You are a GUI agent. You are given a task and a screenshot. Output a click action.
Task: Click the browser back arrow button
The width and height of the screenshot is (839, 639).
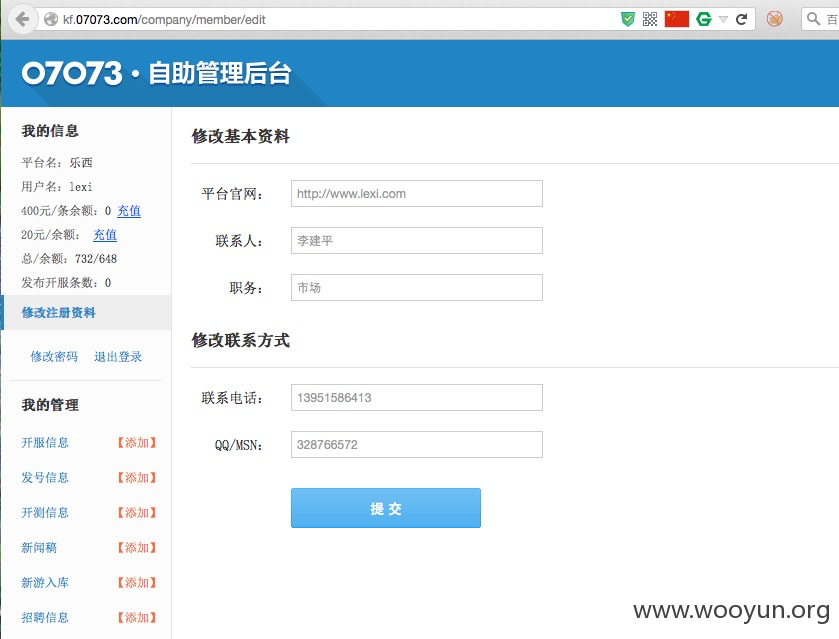coord(22,19)
